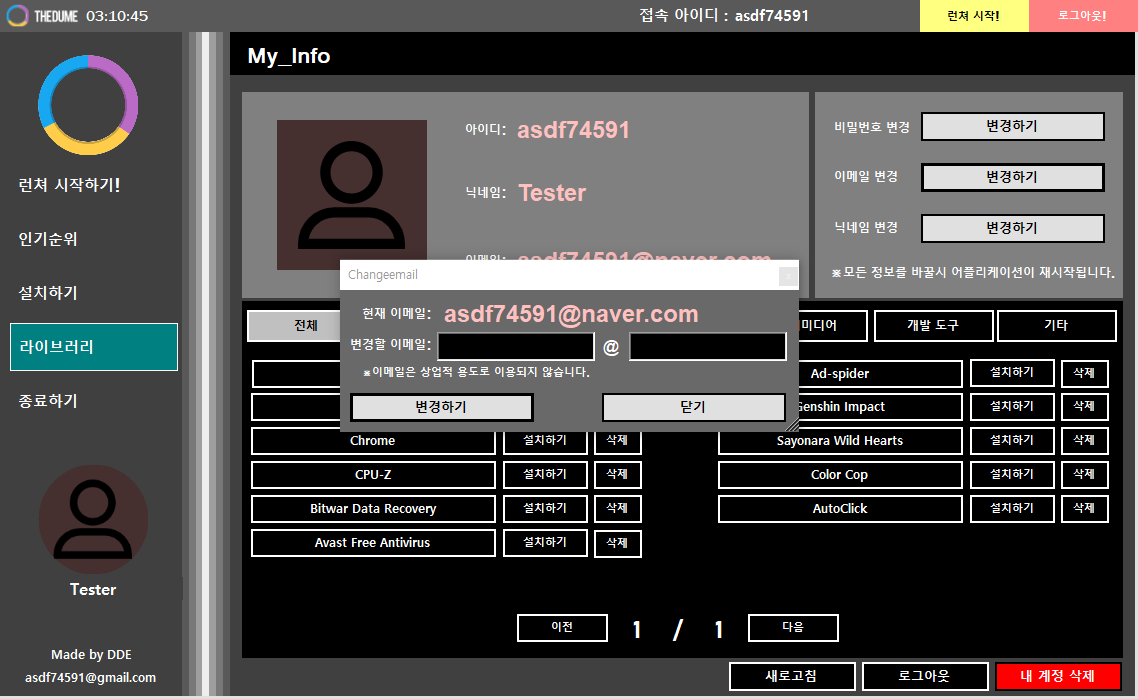Click 다음 to go to the next page
Image resolution: width=1138 pixels, height=699 pixels.
pyautogui.click(x=793, y=628)
